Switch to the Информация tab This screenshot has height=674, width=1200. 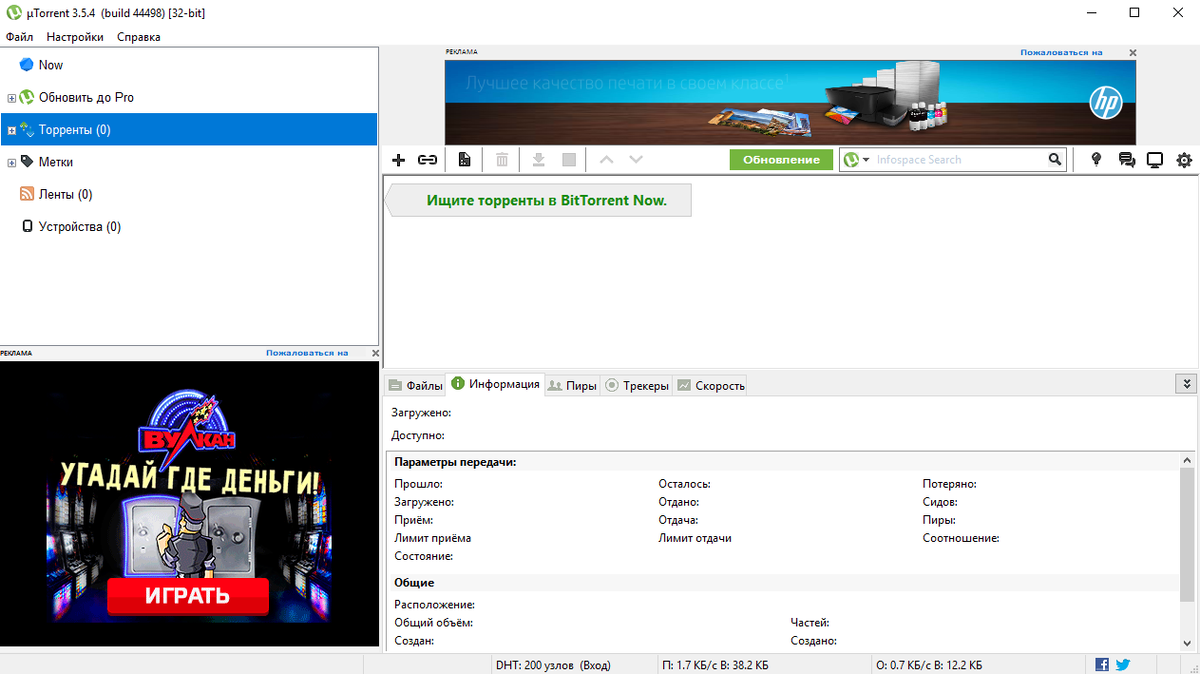coord(495,384)
